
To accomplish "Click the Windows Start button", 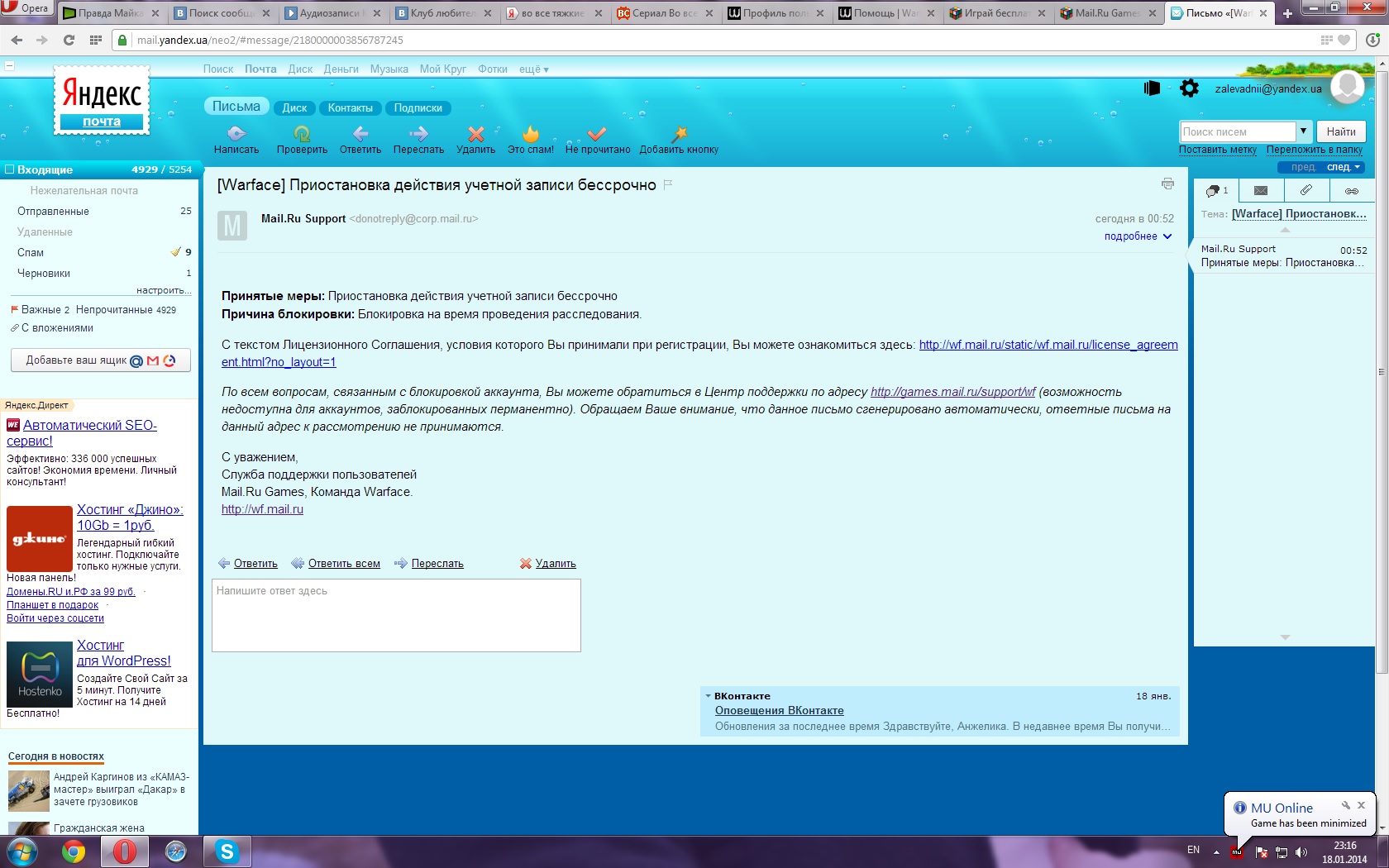I will click(21, 851).
